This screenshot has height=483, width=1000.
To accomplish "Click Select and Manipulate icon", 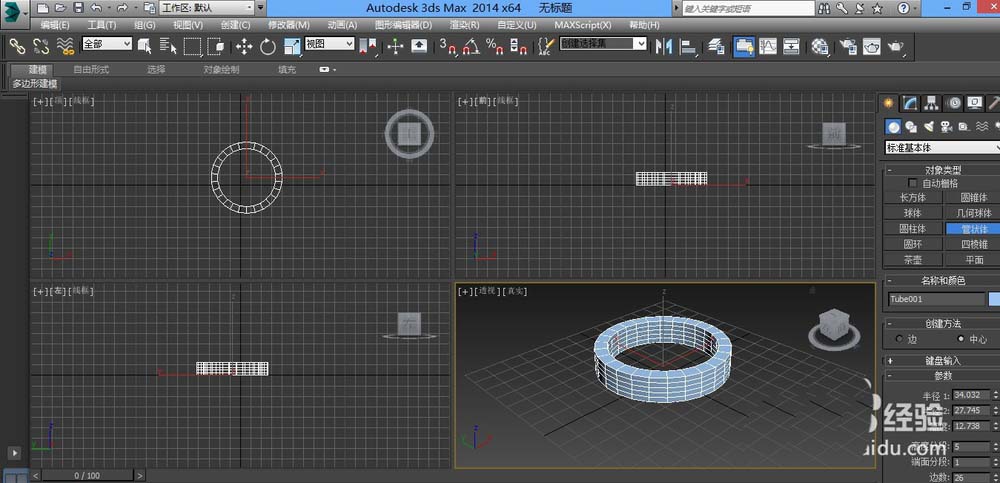I will (395, 46).
